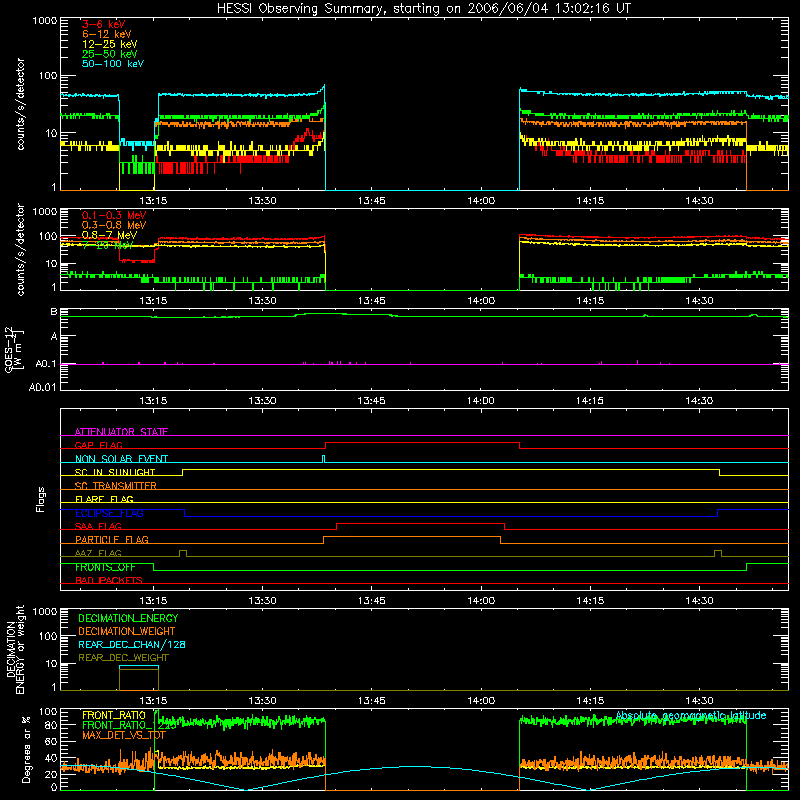
Task: Click the PARTICLE_FLAG label
Action: pyautogui.click(x=112, y=539)
